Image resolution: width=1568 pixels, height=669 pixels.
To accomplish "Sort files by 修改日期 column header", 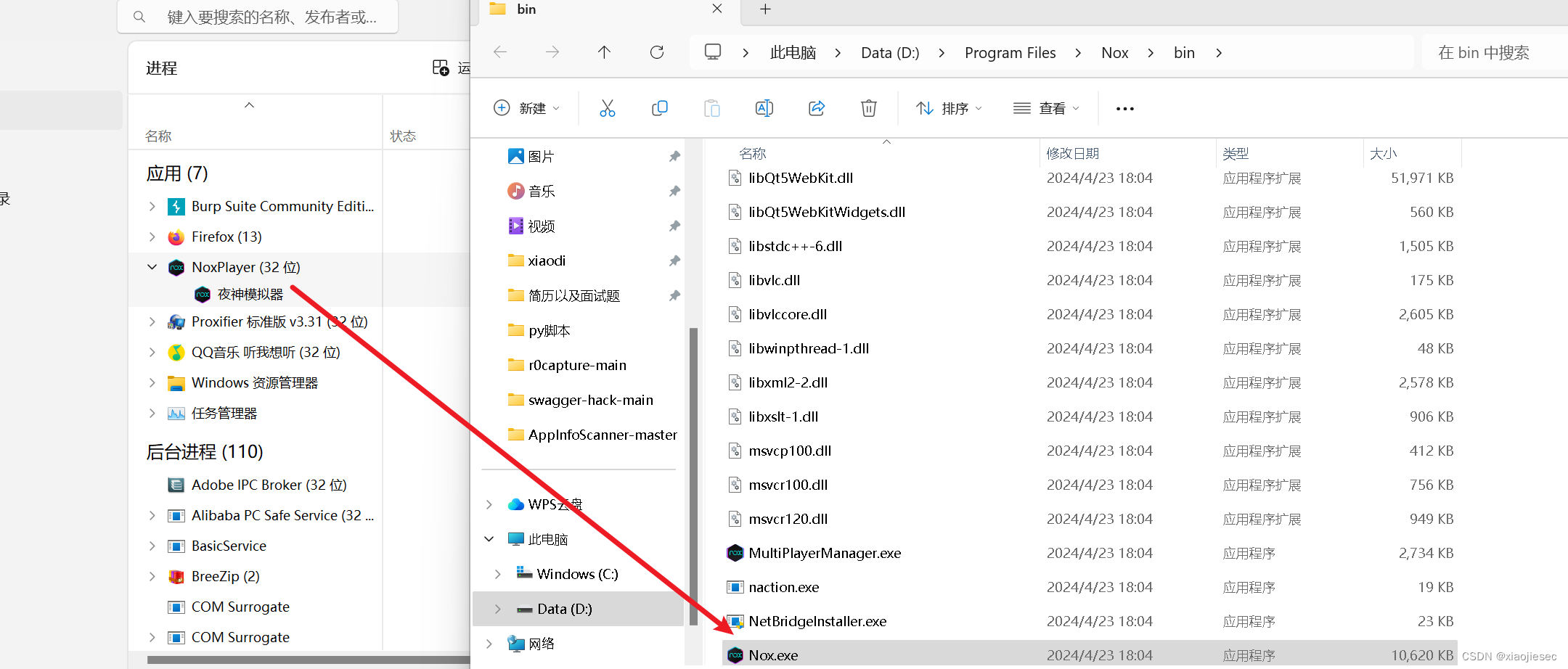I will 1072,153.
